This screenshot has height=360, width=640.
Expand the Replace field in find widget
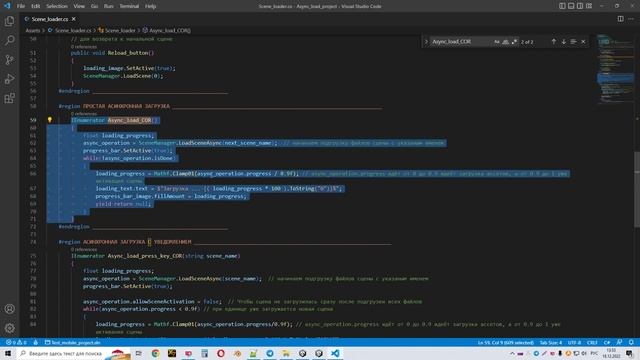[426, 42]
